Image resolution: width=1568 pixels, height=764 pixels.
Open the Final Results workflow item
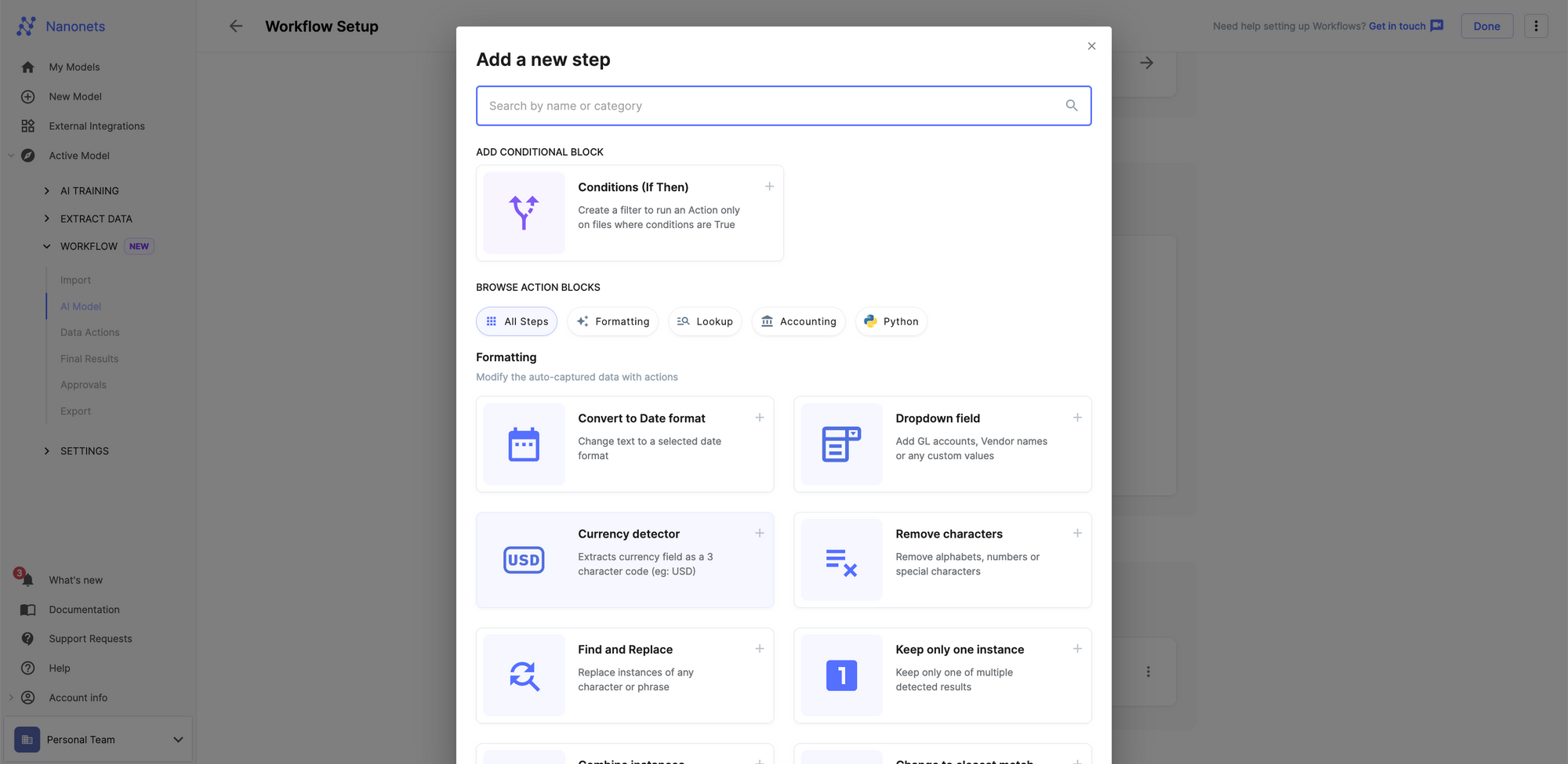pos(89,359)
